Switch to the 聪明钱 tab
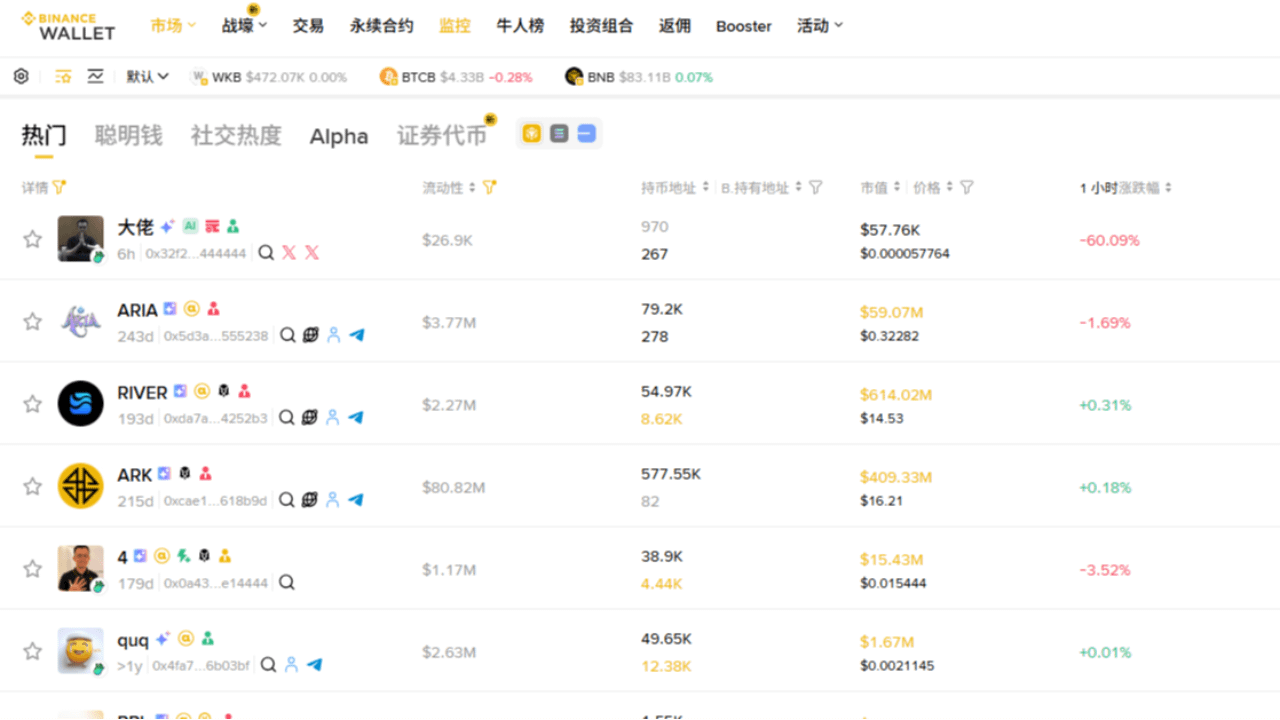 [x=128, y=136]
